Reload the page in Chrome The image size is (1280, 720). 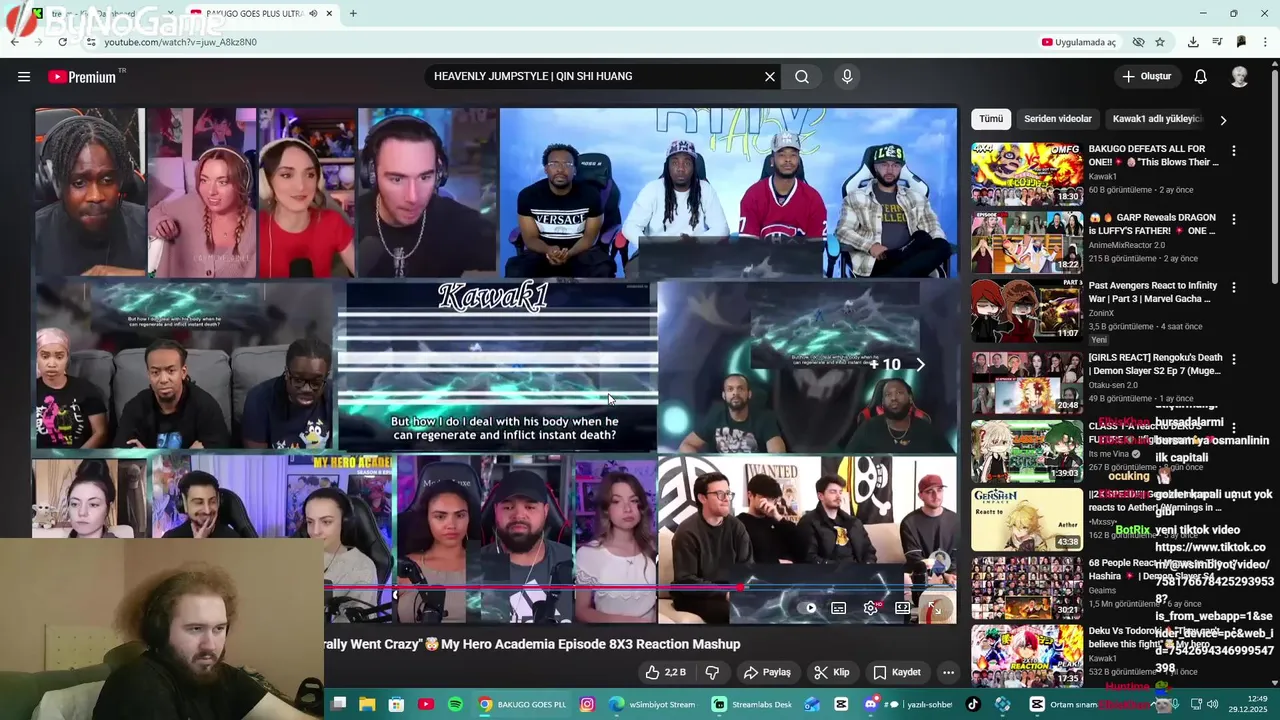tap(62, 42)
